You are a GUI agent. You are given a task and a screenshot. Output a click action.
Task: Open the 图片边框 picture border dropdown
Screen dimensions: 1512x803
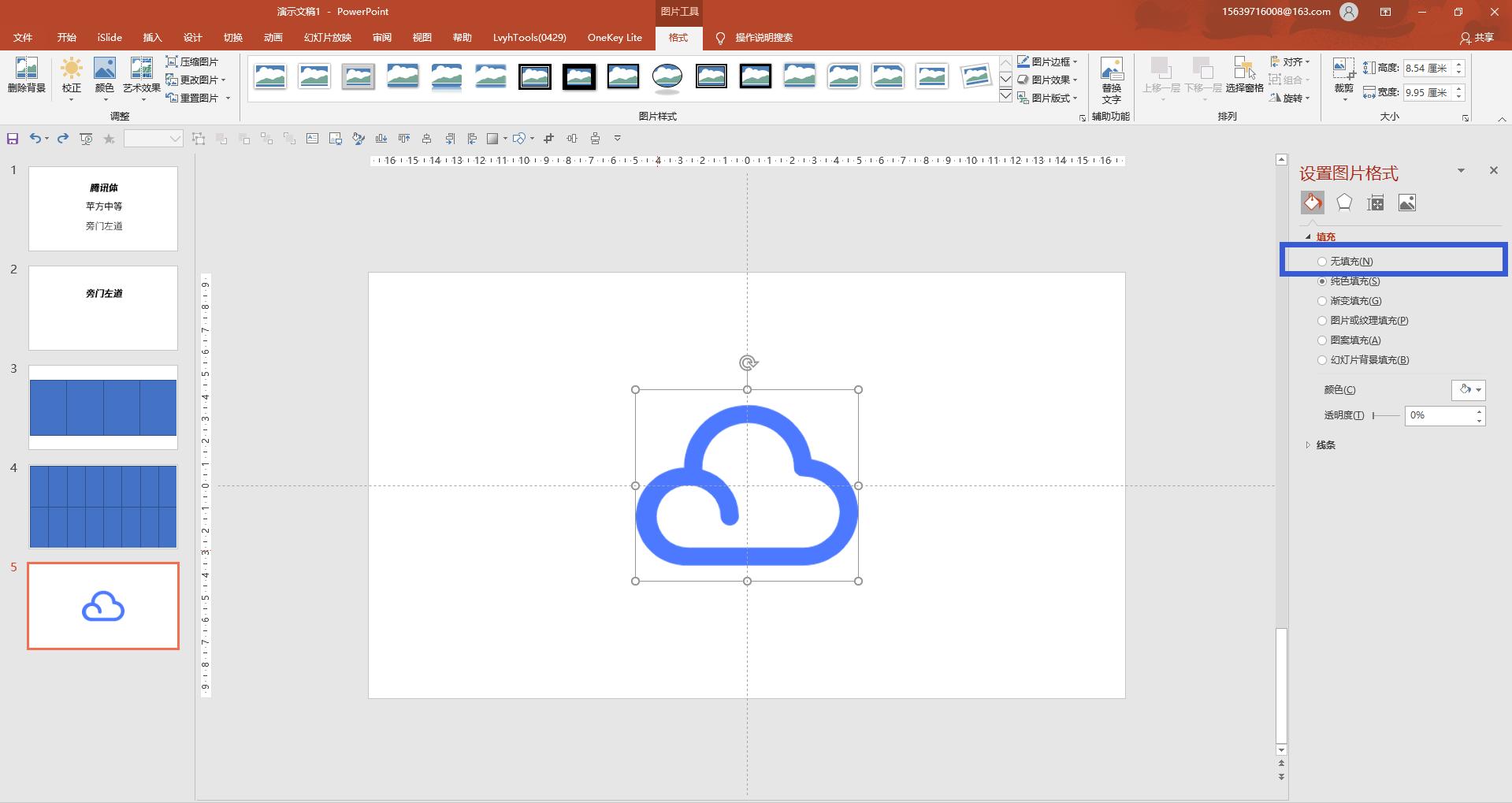1047,61
